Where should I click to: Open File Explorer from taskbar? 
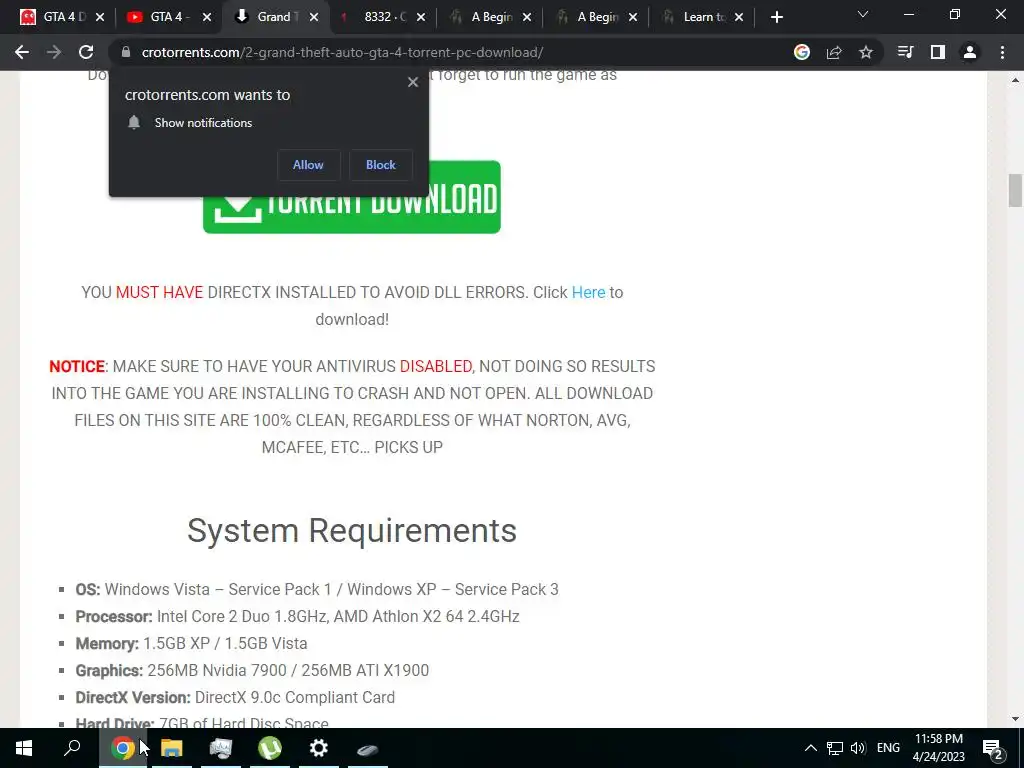172,748
